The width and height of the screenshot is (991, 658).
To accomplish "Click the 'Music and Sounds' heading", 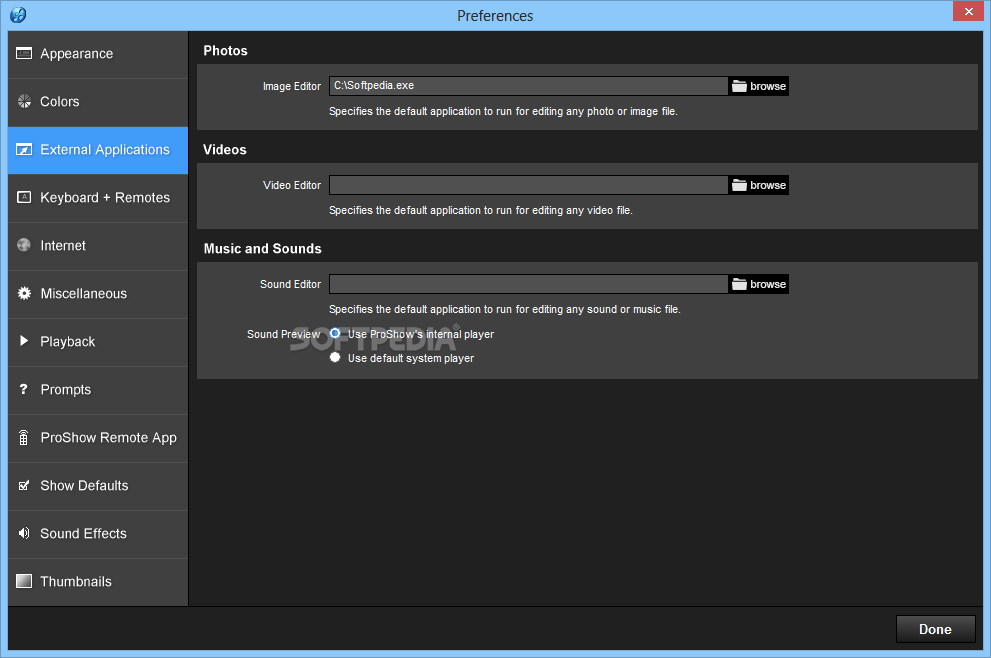I will point(262,248).
